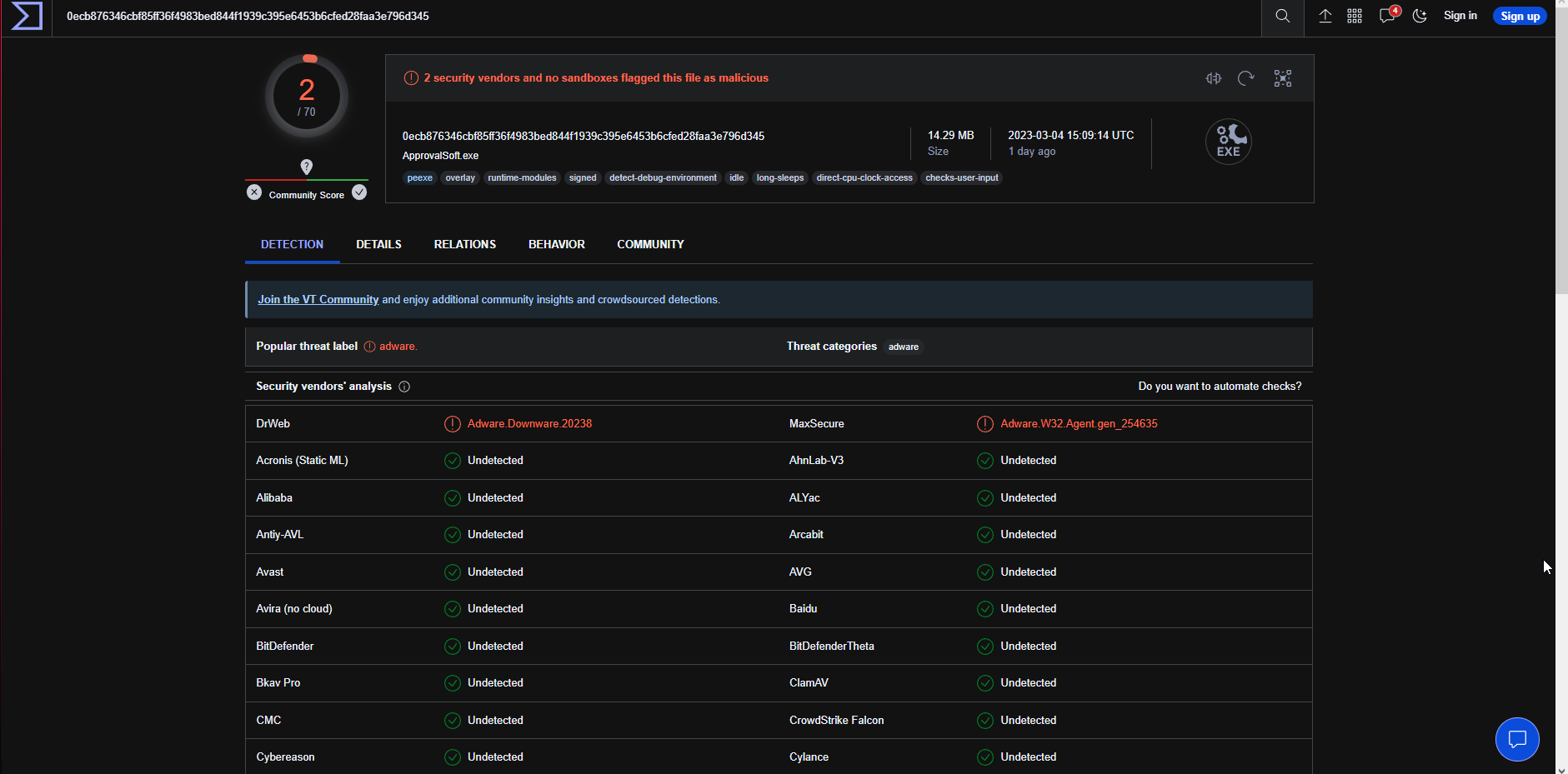Viewport: 1568px width, 774px height.
Task: Click the reanalyze file icon
Action: [x=1246, y=78]
